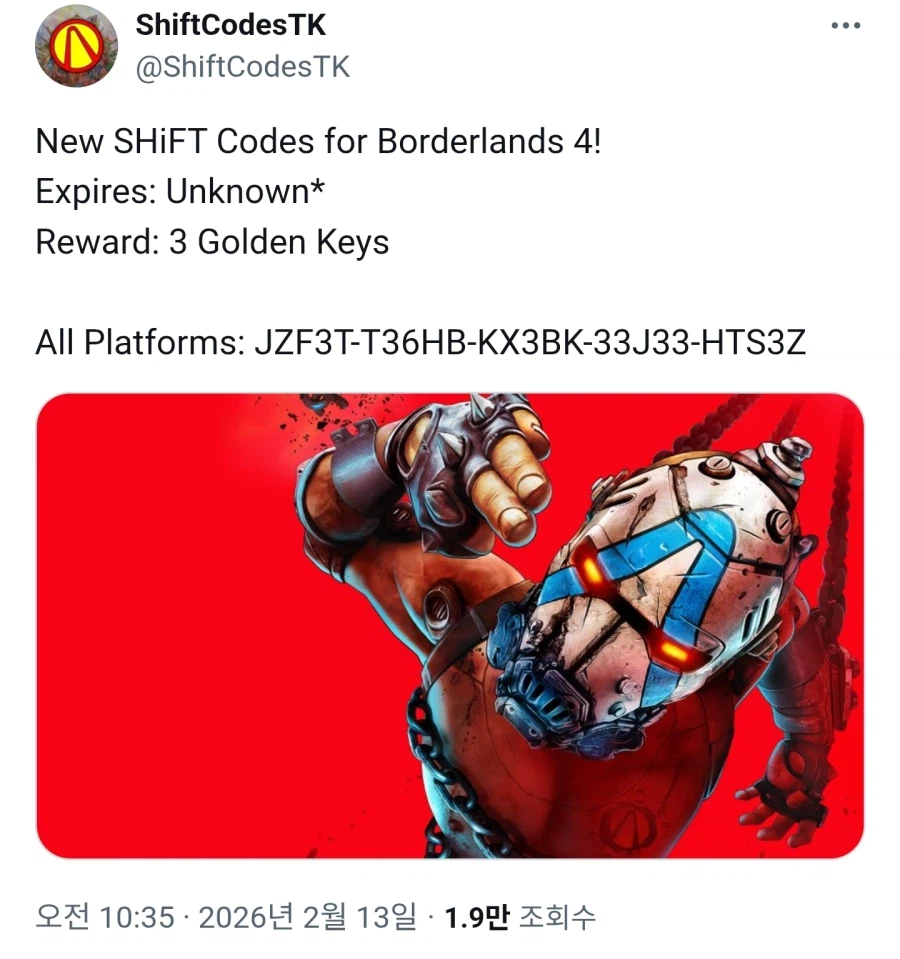Select the JZF3T-T36HB SHiFT code text
Image resolution: width=900 pixels, height=959 pixels.
529,342
